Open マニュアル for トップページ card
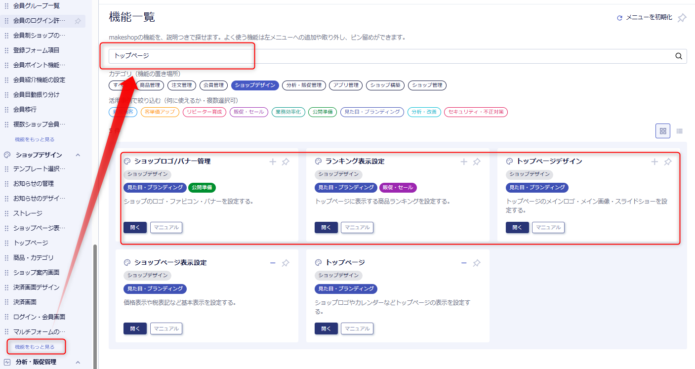695x369 pixels. (357, 329)
